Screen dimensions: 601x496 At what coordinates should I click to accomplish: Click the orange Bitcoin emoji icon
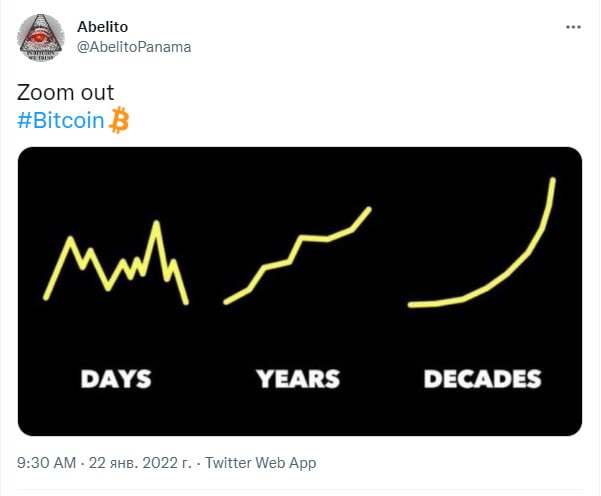tap(121, 121)
